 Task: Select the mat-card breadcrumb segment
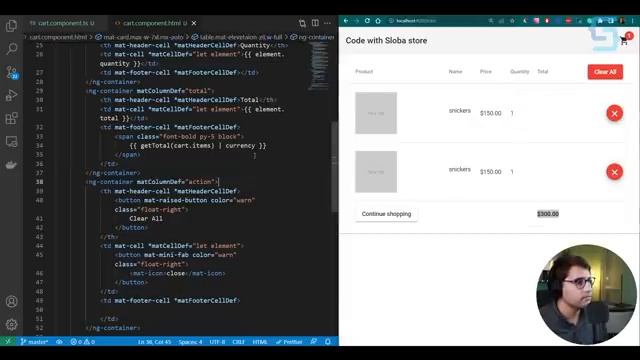pyautogui.click(x=140, y=37)
